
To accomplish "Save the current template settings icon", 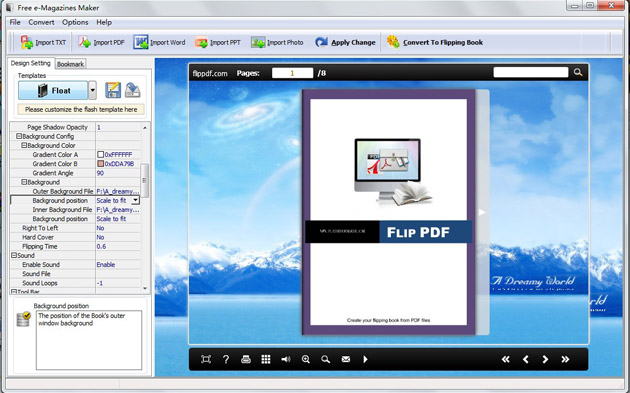I will [113, 90].
